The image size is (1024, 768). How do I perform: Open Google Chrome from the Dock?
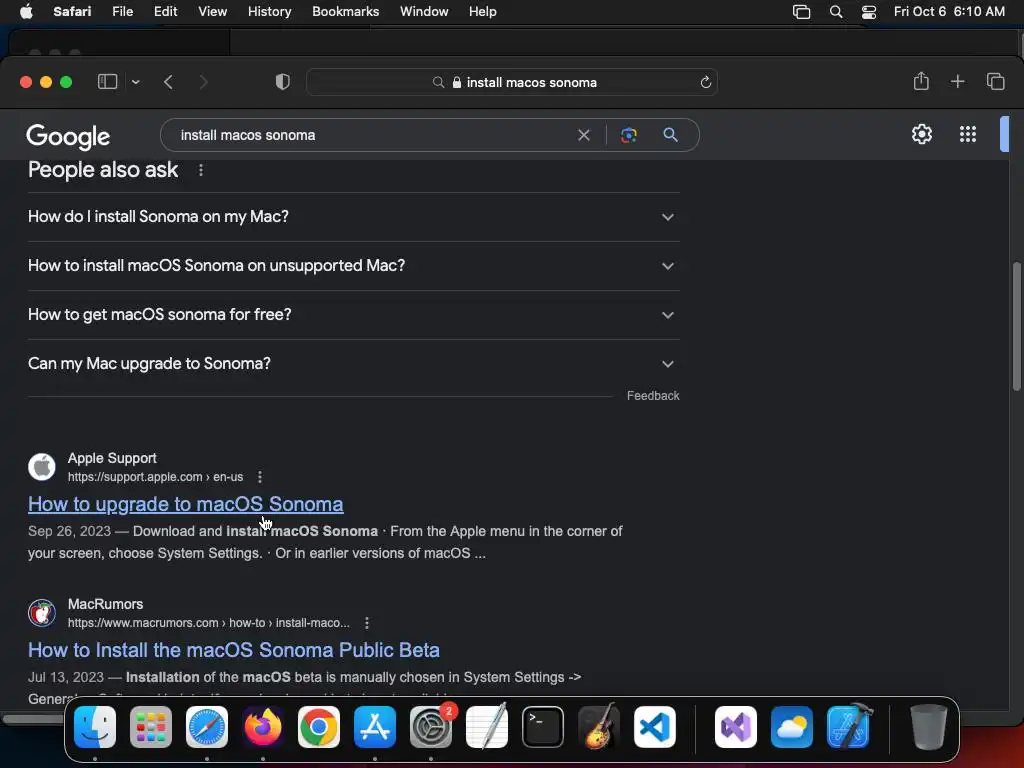(x=319, y=727)
